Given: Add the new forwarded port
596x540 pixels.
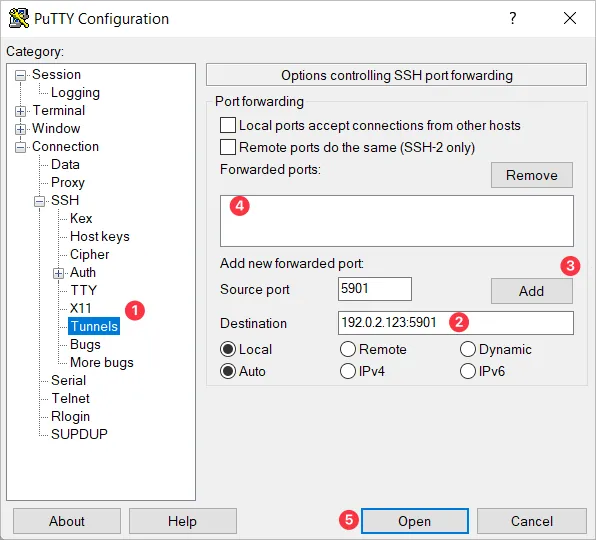Looking at the screenshot, I should click(531, 291).
